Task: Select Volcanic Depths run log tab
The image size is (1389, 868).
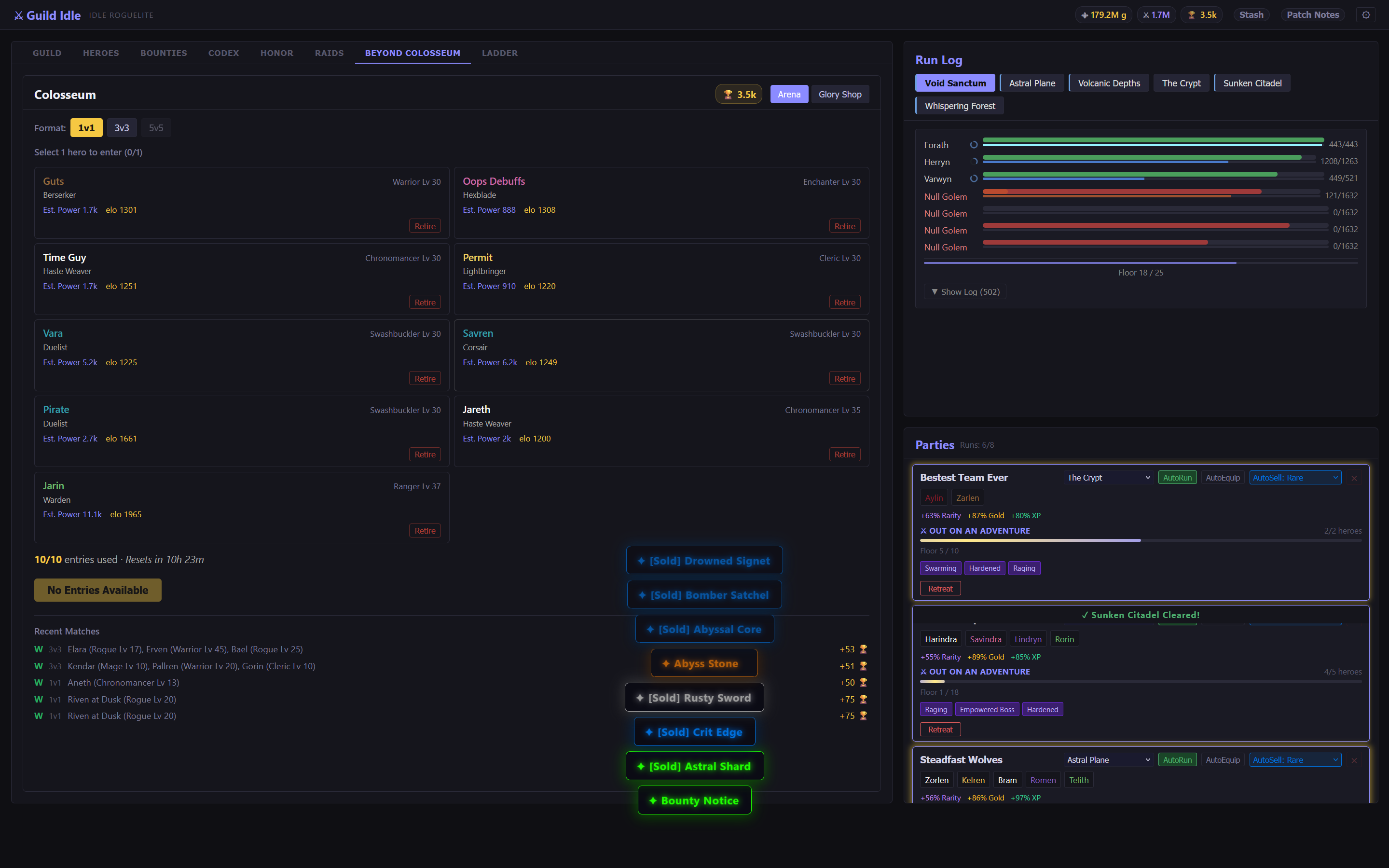Action: (1108, 83)
